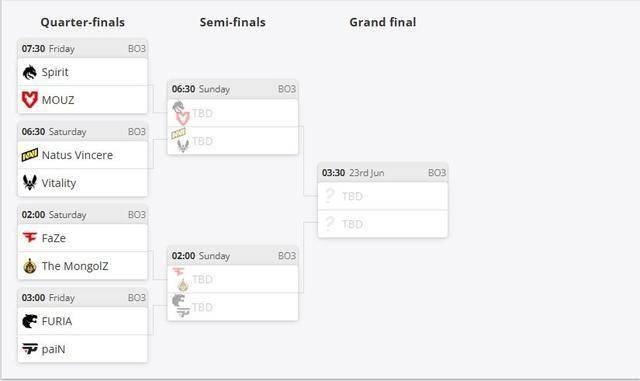The image size is (640, 381).
Task: Open the 02:00 Saturday quarter-final match header
Action: [x=83, y=215]
